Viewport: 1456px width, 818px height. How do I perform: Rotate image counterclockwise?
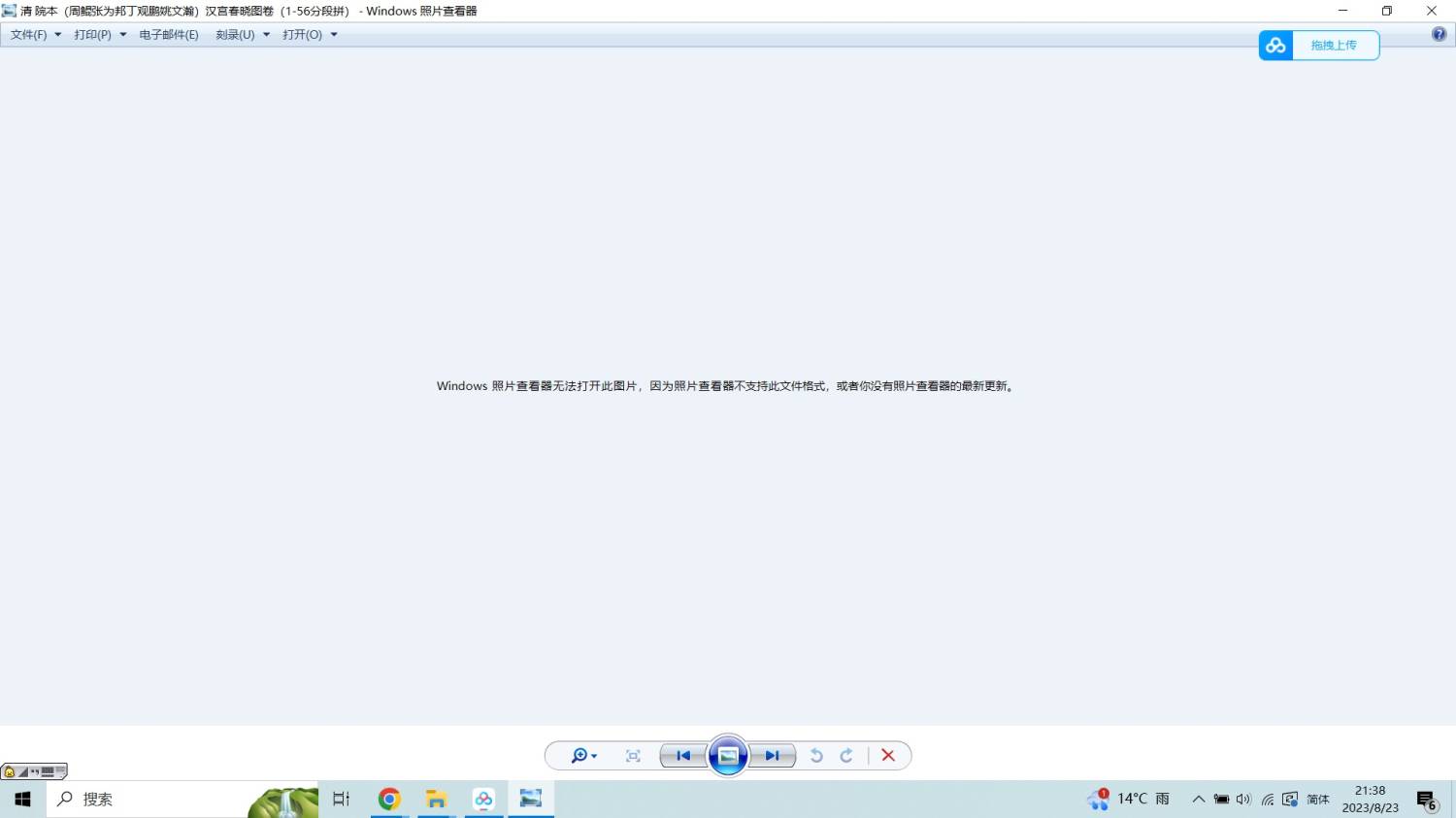click(816, 756)
